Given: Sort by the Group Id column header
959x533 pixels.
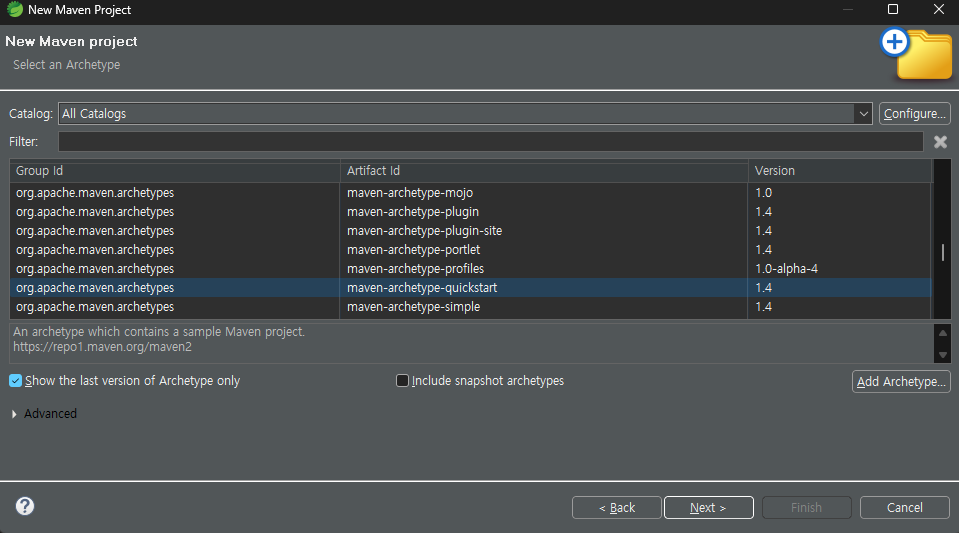Looking at the screenshot, I should (x=174, y=171).
